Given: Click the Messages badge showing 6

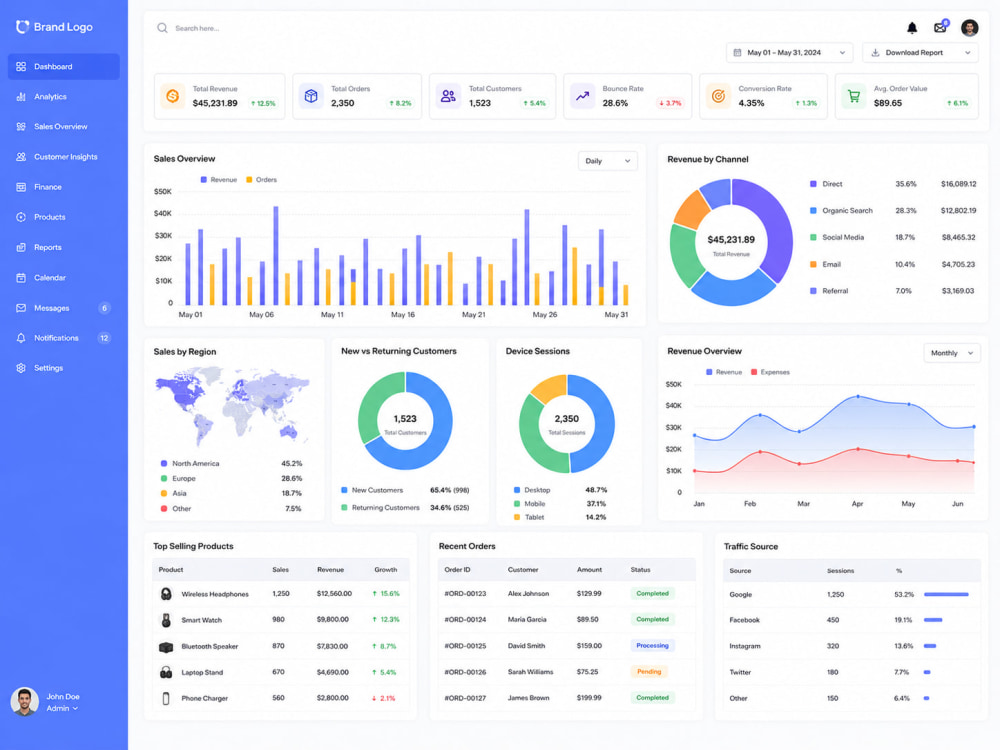Looking at the screenshot, I should (105, 308).
